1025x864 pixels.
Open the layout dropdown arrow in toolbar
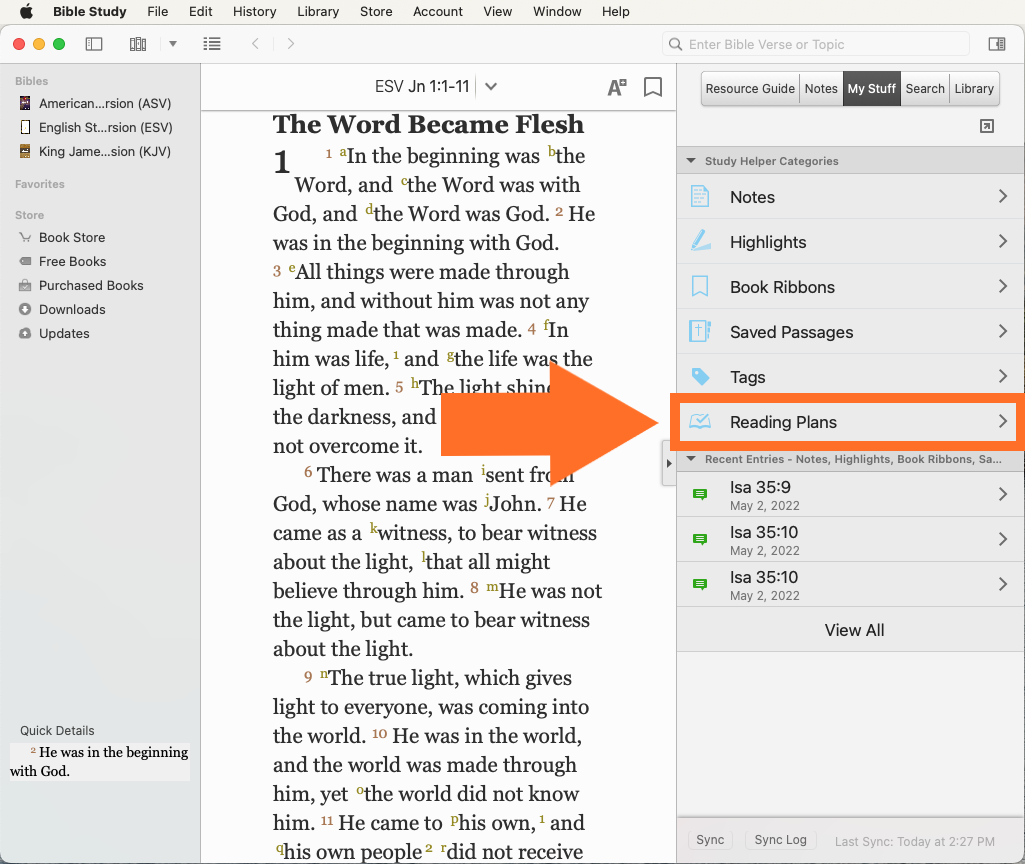173,44
